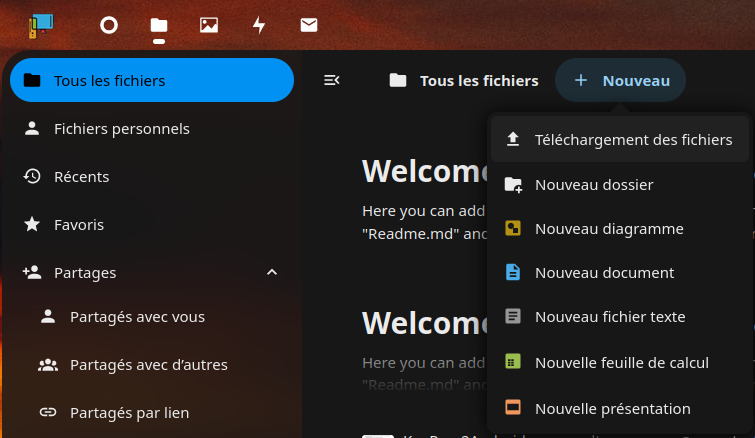Image resolution: width=755 pixels, height=438 pixels.
Task: Open the Mail envelope icon
Action: [309, 26]
